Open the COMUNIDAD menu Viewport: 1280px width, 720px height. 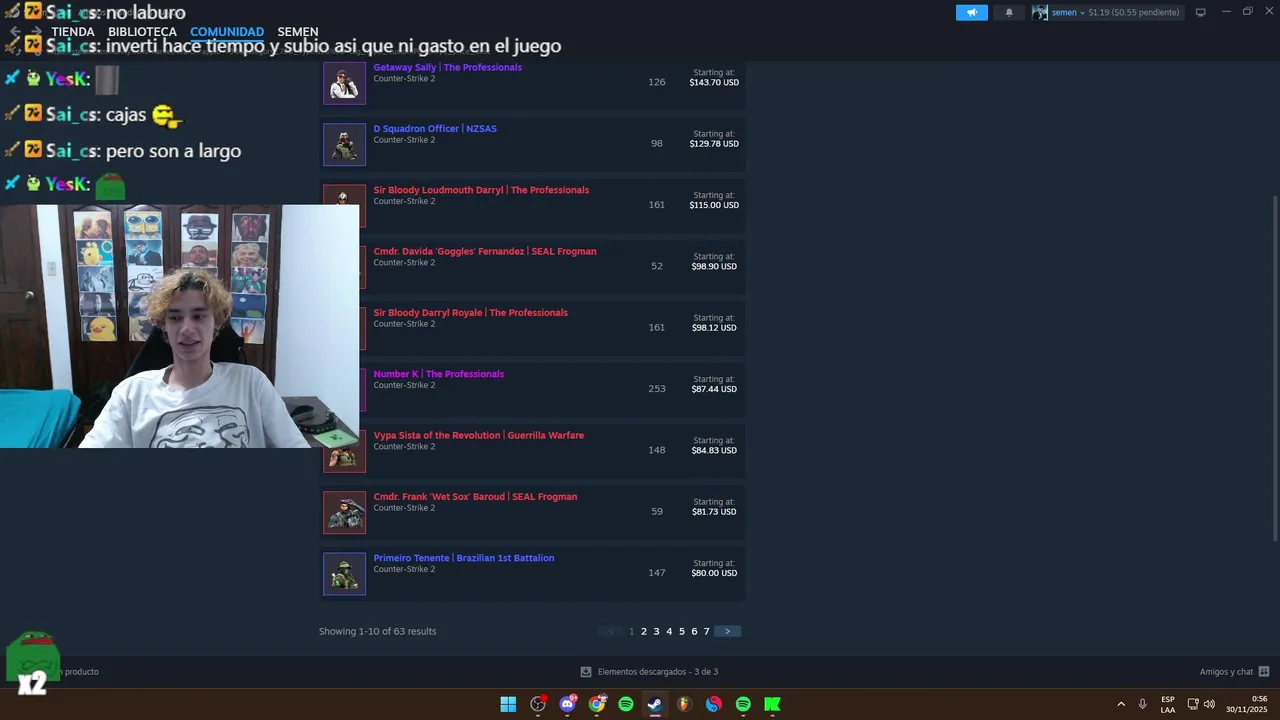[x=227, y=32]
